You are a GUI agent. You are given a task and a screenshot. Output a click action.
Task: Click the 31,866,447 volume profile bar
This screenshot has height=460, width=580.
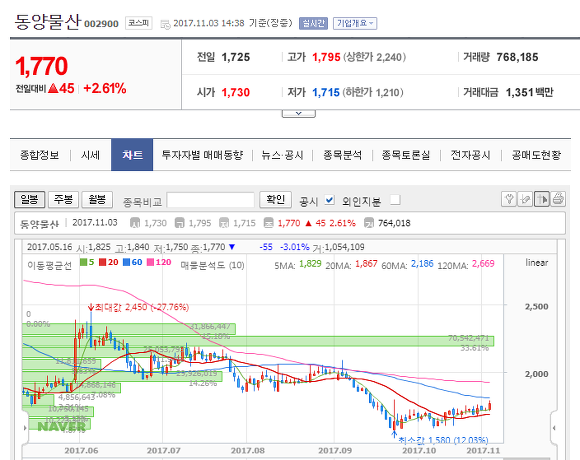pyautogui.click(x=129, y=329)
